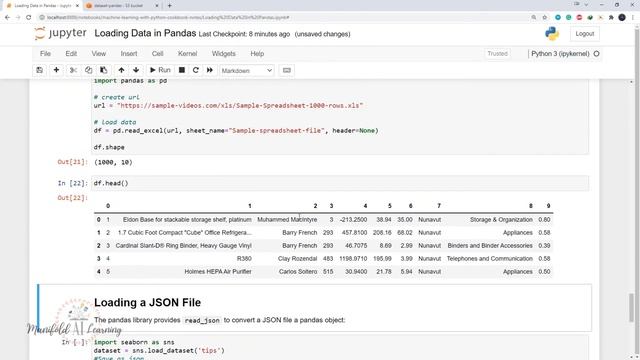Click 'Binders and Binder Accessories' cell
640x360 pixels.
[490, 246]
